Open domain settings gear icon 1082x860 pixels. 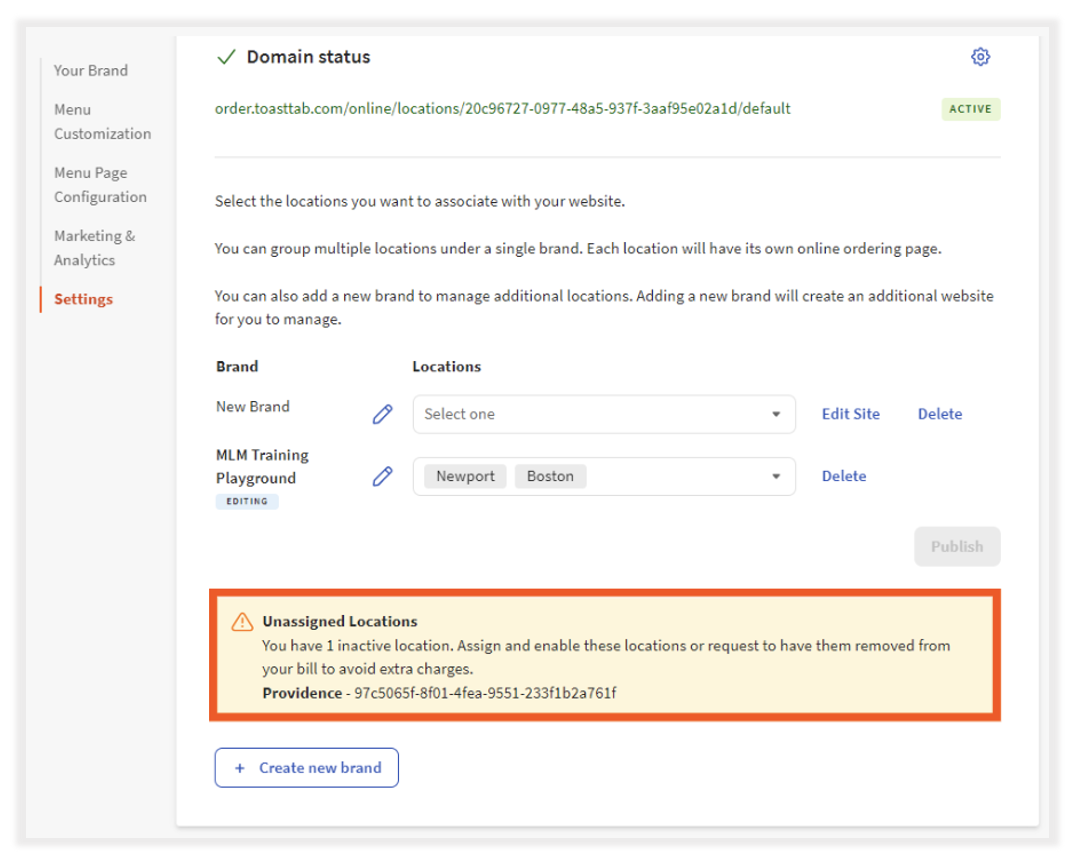pyautogui.click(x=980, y=57)
